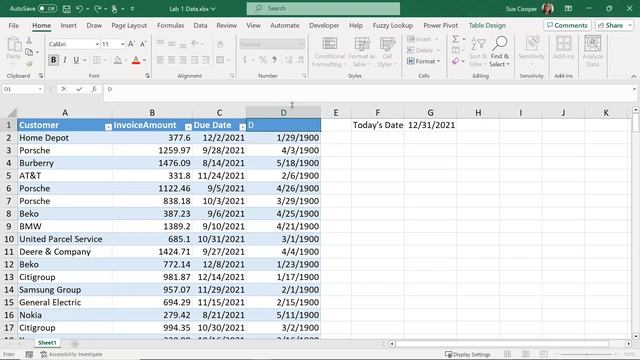Open the Customer column filter dropdown
The width and height of the screenshot is (640, 360).
coord(108,127)
